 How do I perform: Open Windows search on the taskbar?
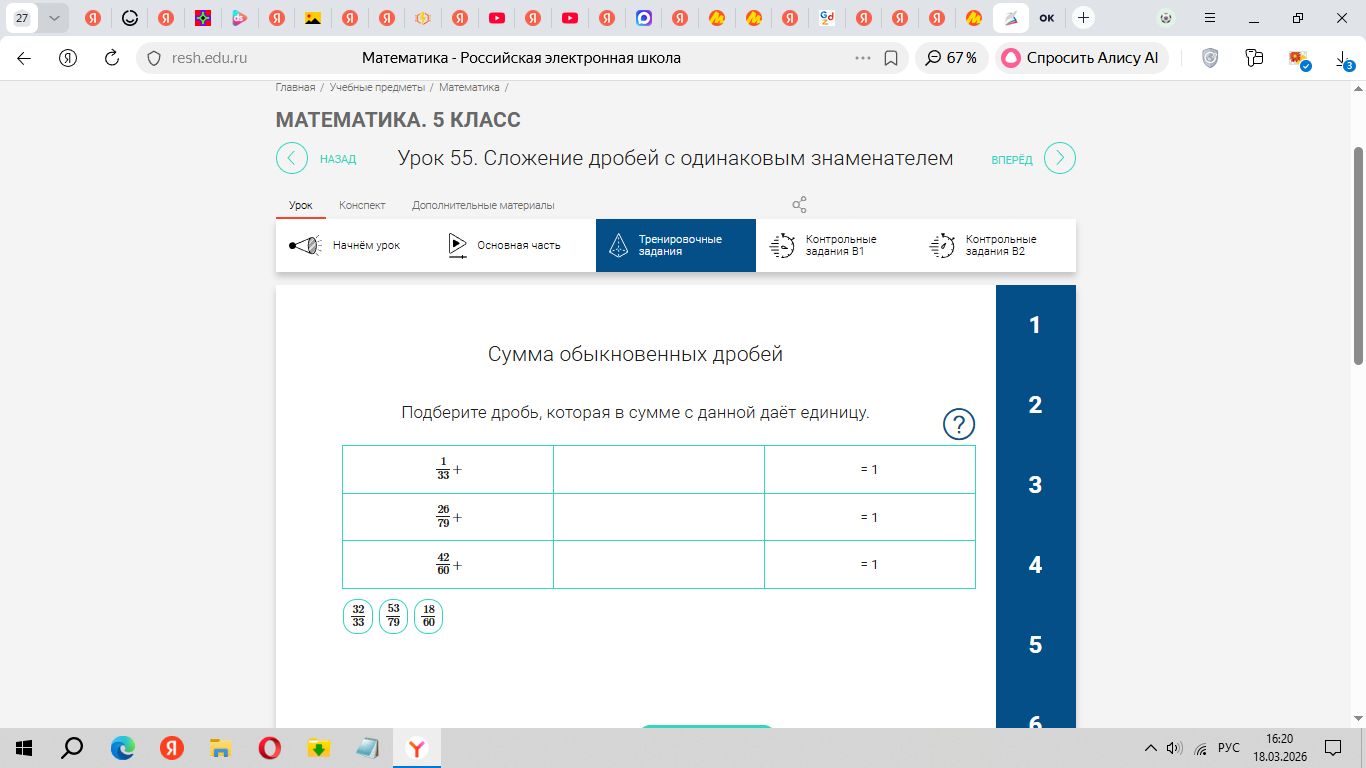73,748
